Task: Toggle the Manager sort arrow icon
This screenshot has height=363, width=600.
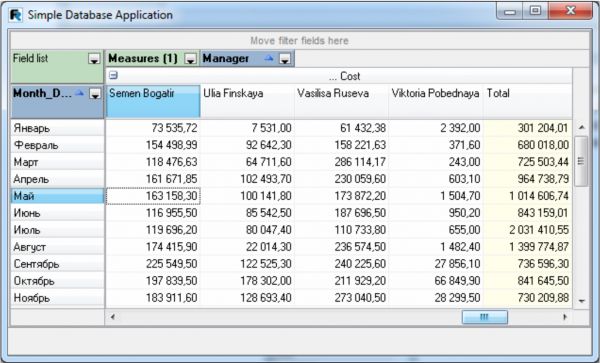Action: (x=269, y=58)
